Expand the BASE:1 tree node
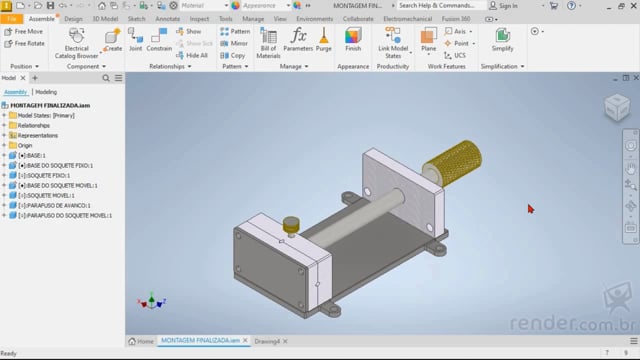This screenshot has height=360, width=640. [x=4, y=156]
